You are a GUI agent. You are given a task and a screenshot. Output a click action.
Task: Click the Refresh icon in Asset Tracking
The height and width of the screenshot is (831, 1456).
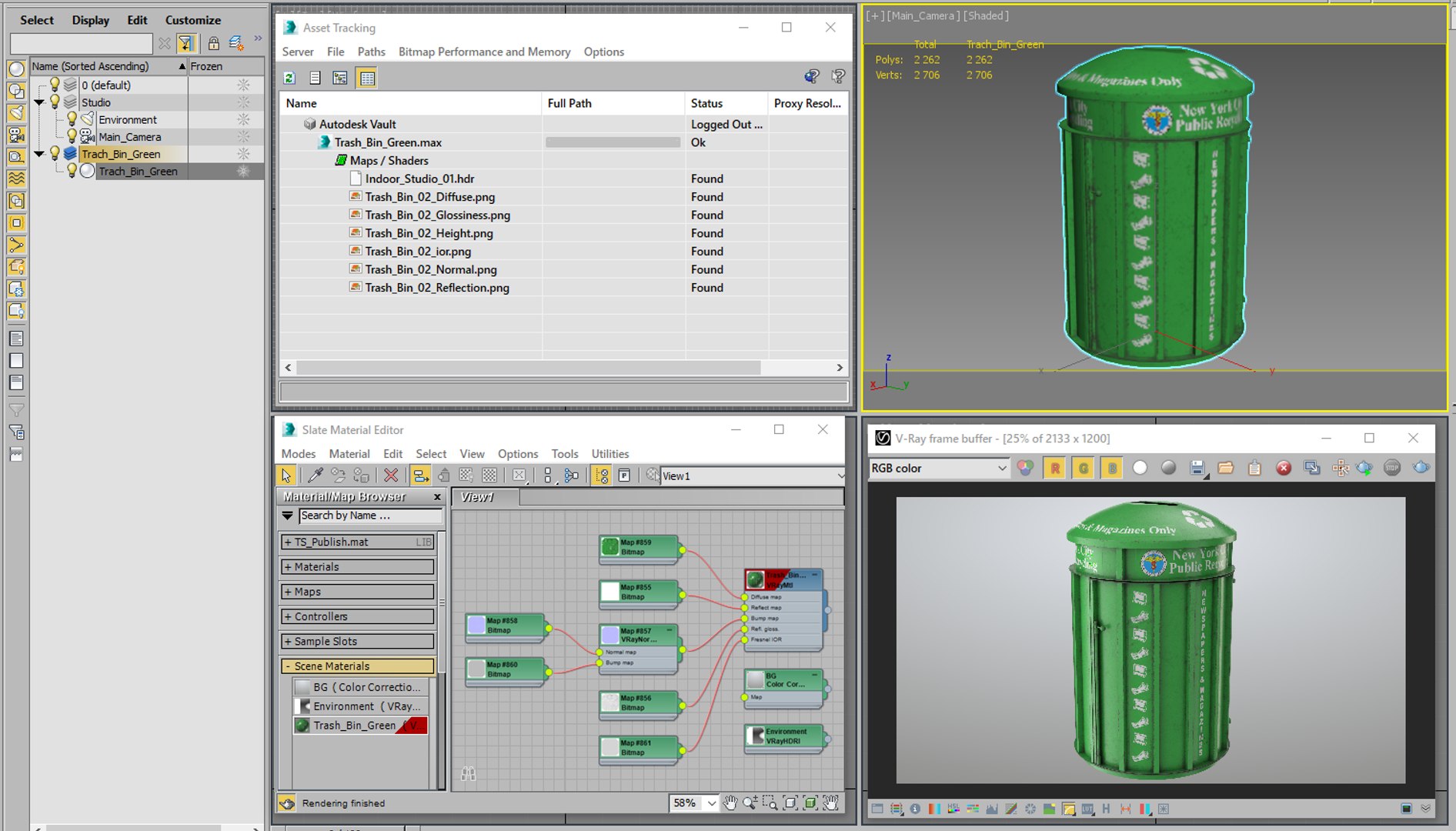coord(289,78)
